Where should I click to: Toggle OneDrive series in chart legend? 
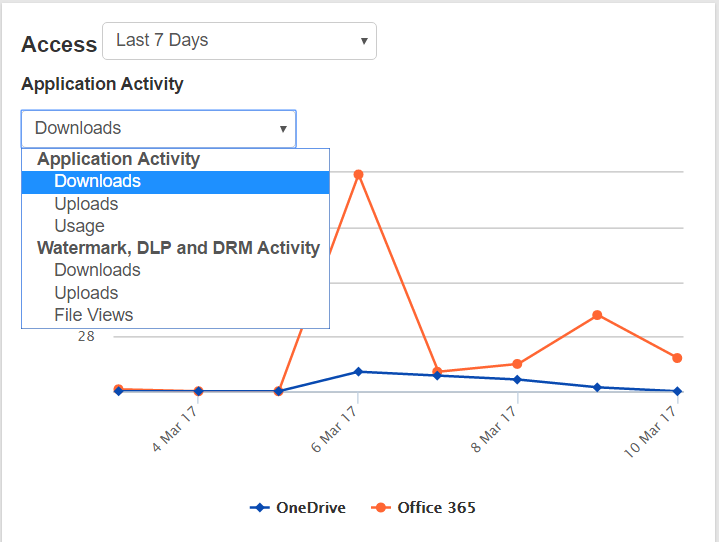click(x=298, y=508)
